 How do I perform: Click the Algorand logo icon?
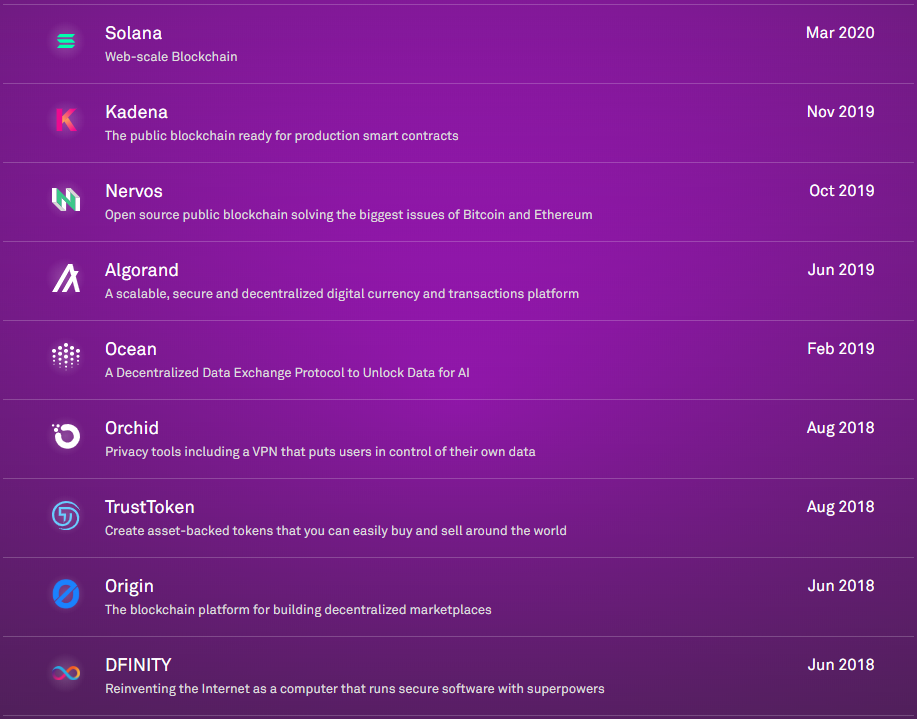[x=65, y=279]
